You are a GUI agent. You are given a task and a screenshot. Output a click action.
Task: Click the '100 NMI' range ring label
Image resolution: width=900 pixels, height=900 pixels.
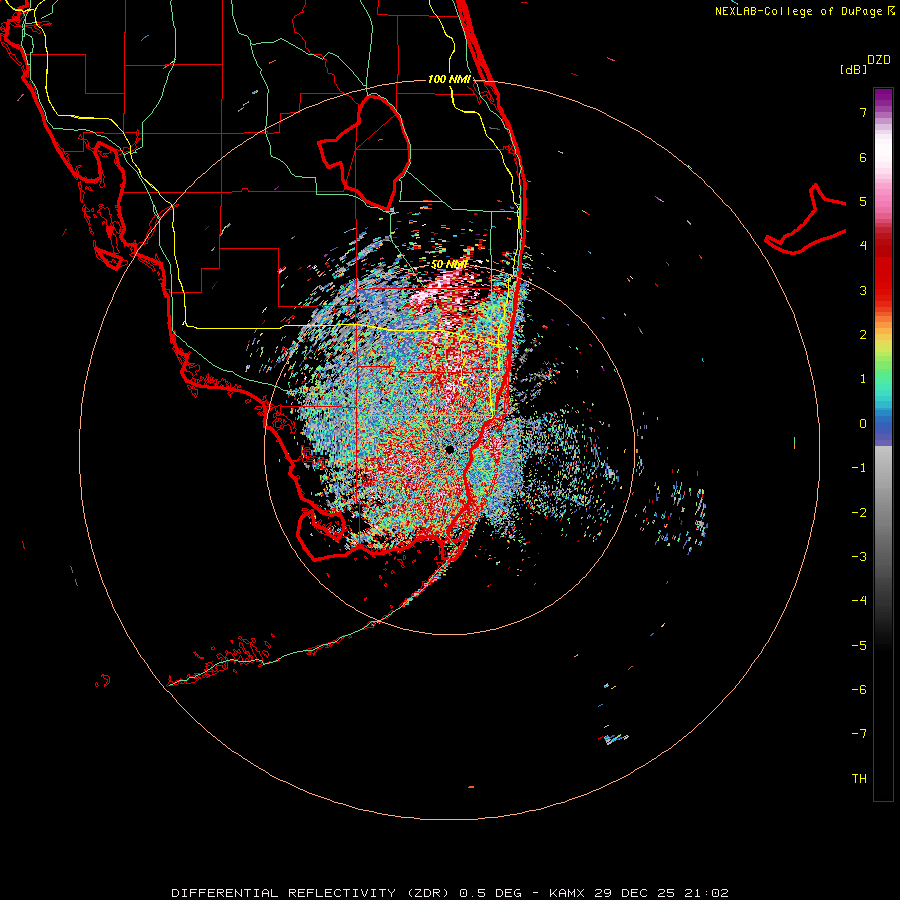coord(449,79)
